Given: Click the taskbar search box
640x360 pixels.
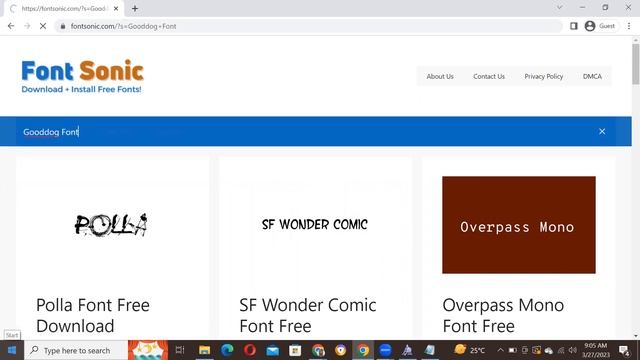Looking at the screenshot, I should [x=76, y=350].
